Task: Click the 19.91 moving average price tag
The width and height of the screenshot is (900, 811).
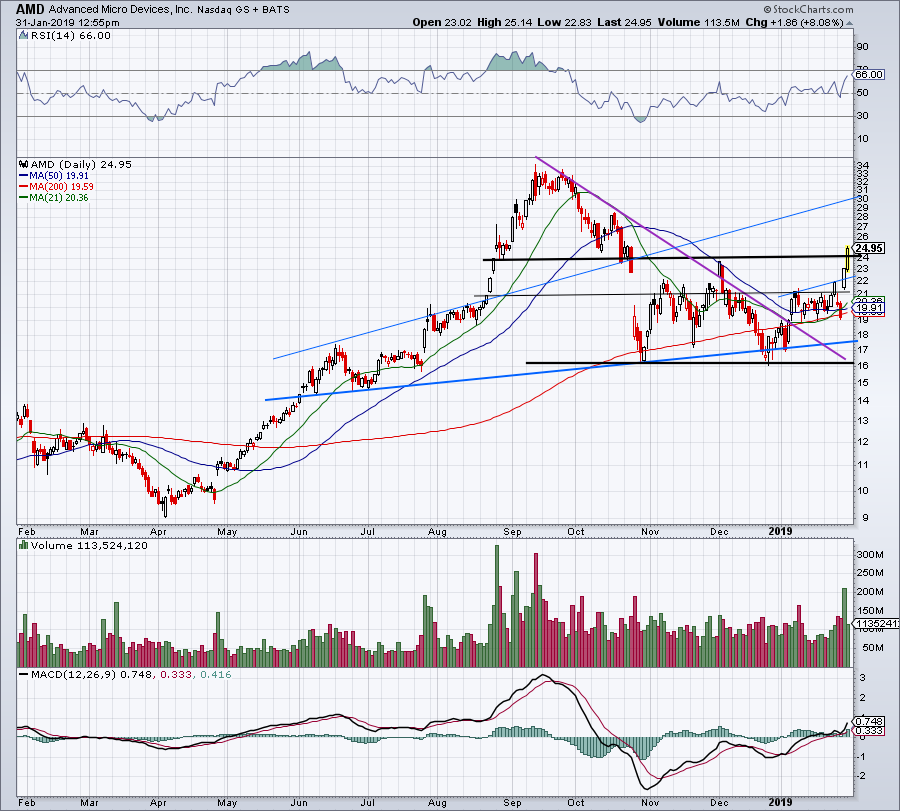Action: (x=868, y=308)
